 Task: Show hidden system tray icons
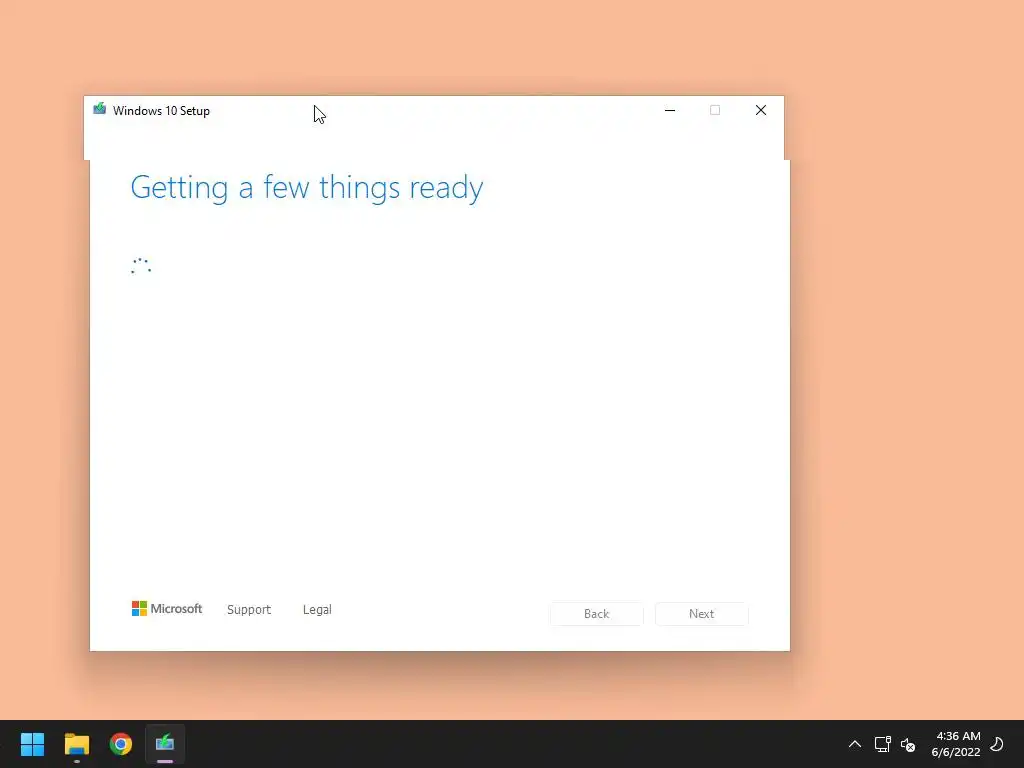(854, 744)
